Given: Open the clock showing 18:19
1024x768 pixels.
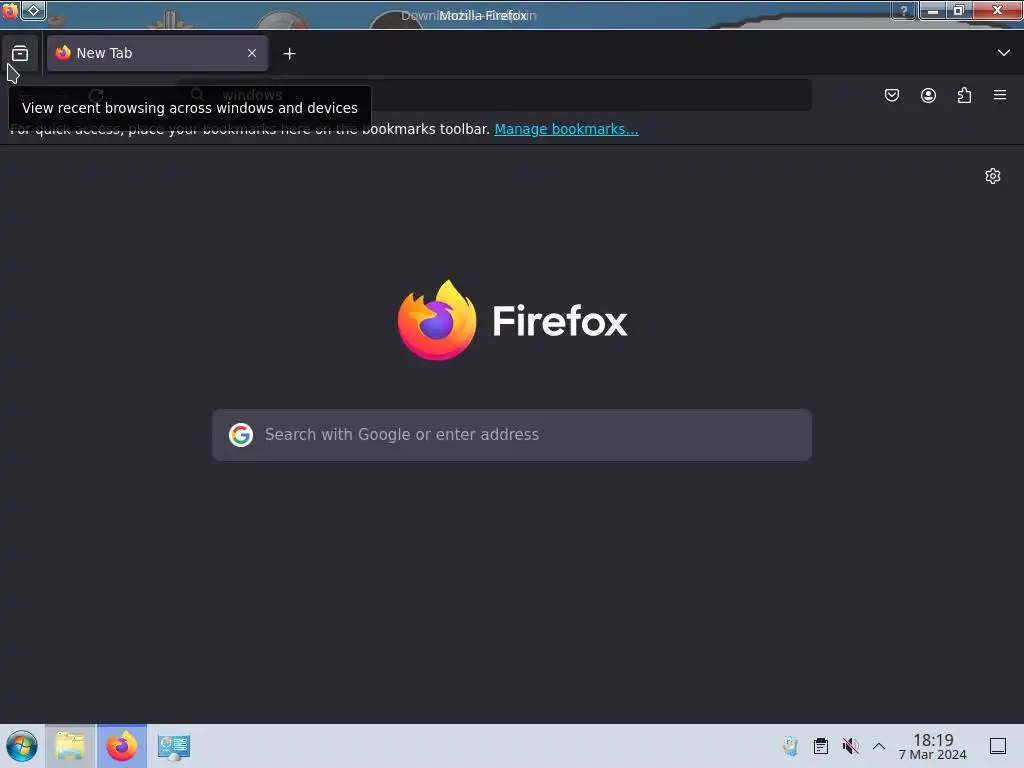Looking at the screenshot, I should [x=933, y=746].
